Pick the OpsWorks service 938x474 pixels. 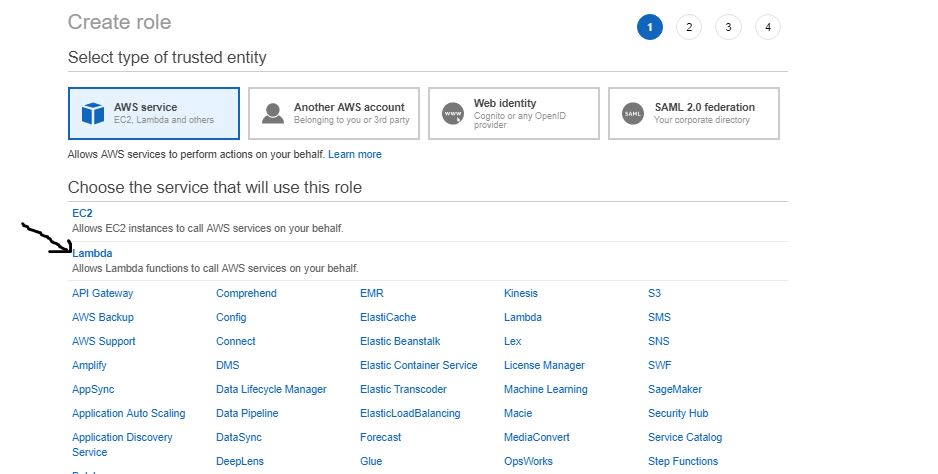528,461
